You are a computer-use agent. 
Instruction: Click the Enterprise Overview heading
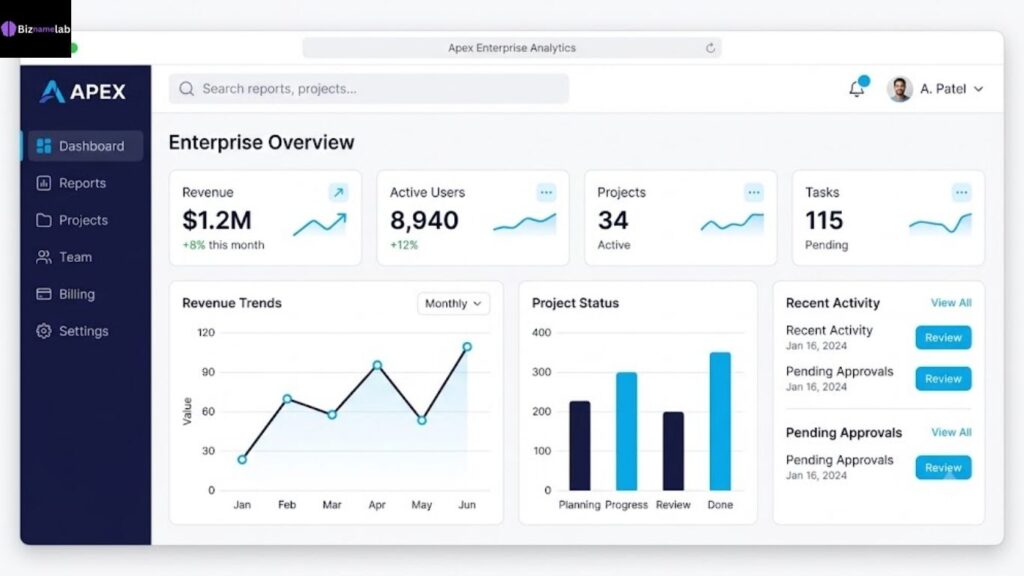coord(261,142)
